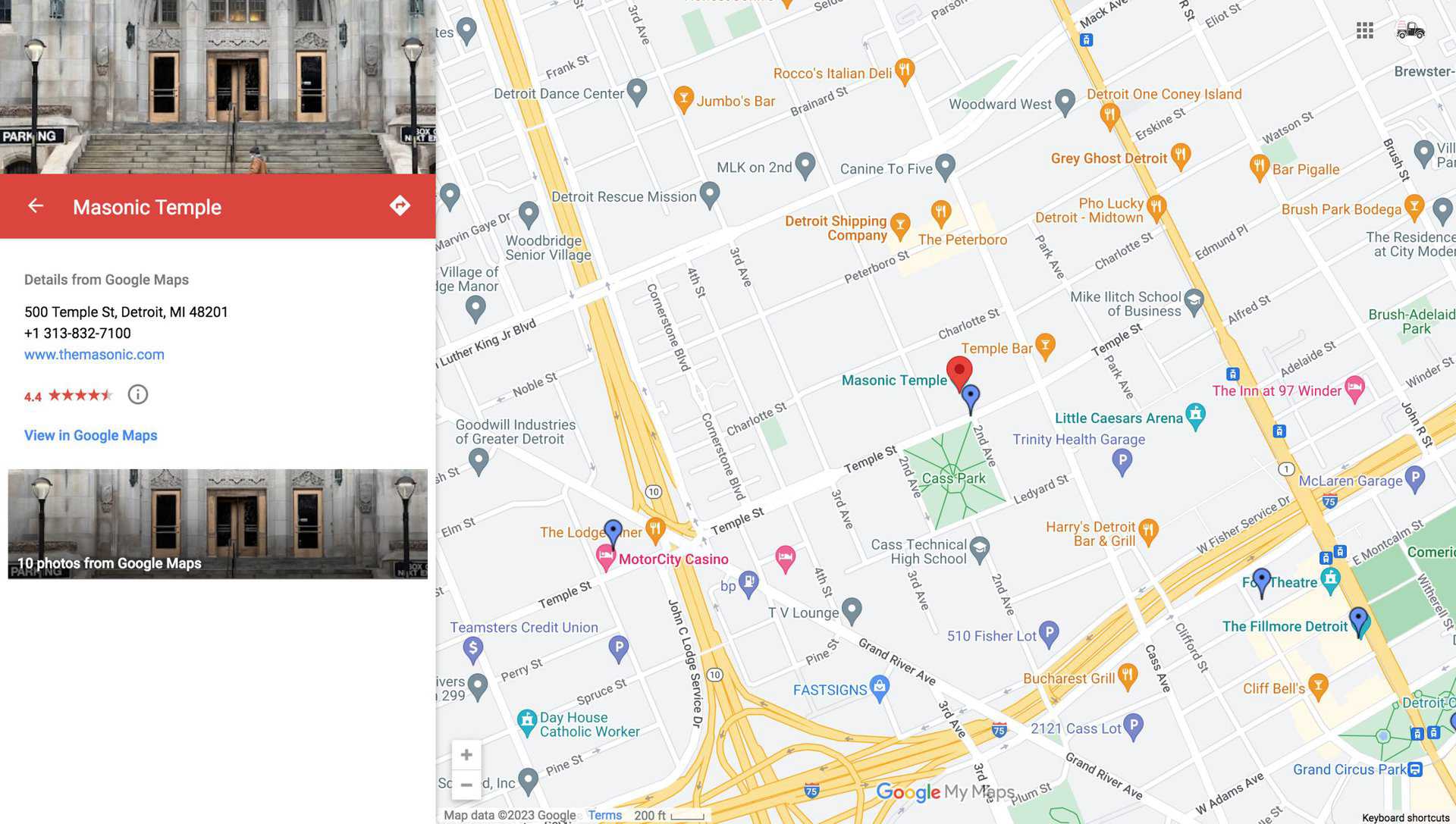The image size is (1456, 824).
Task: Click the 2121 Cass Lot parking icon
Action: (x=1133, y=727)
